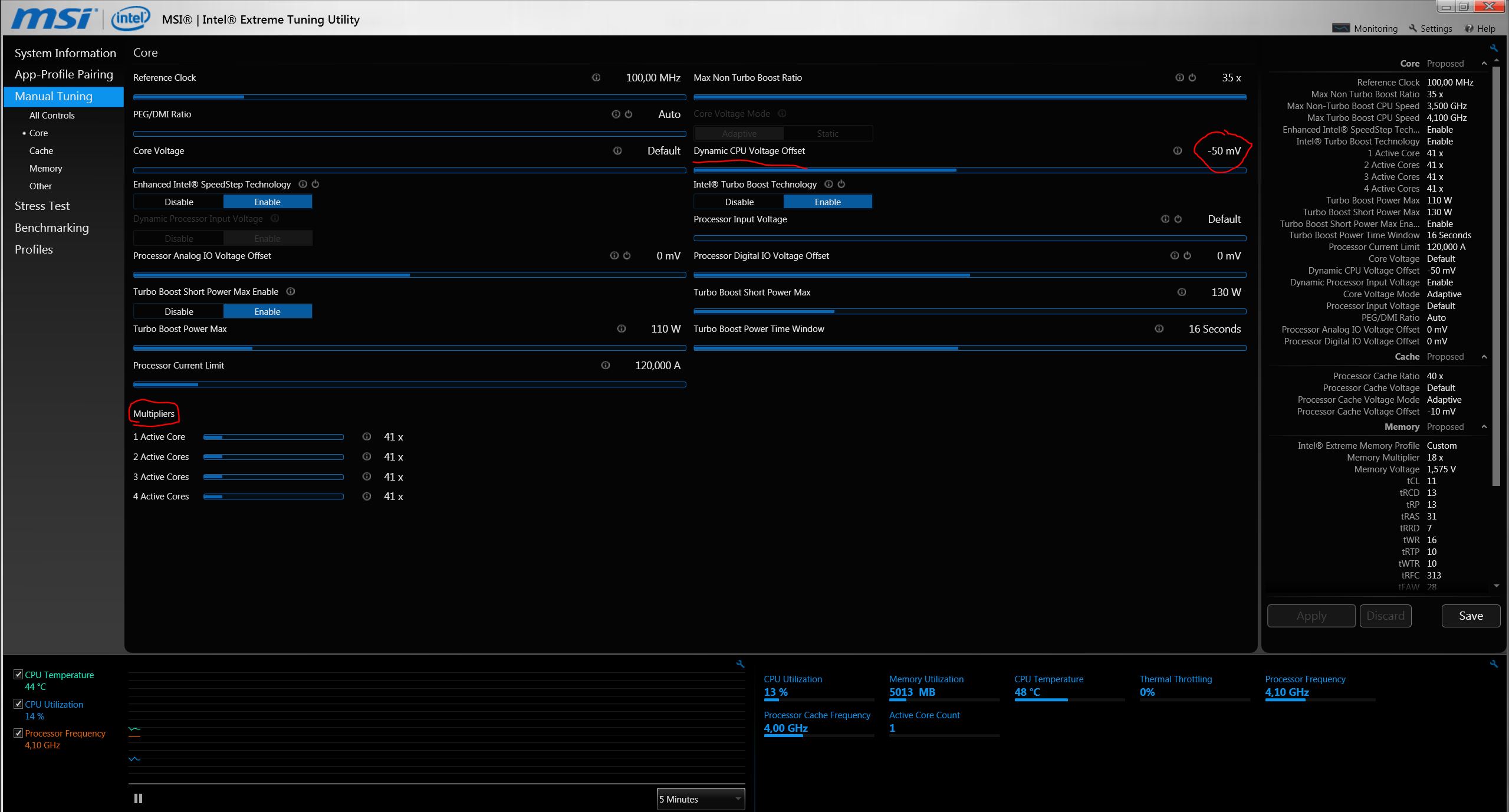The width and height of the screenshot is (1509, 812).
Task: Enable Enhanced Intel SpeedStep Technology
Action: tap(267, 202)
